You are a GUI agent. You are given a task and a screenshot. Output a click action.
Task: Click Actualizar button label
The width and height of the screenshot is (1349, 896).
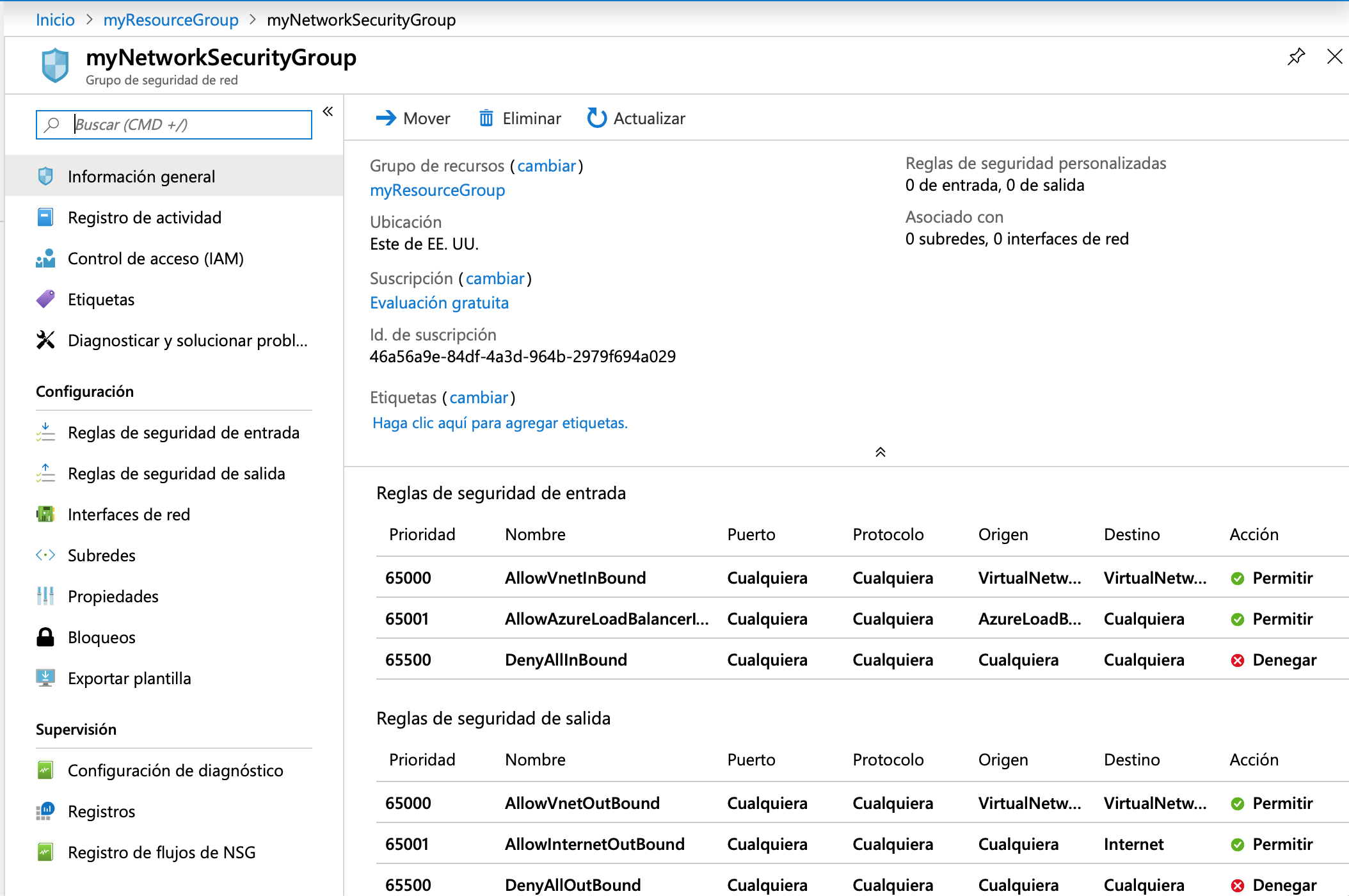click(649, 118)
